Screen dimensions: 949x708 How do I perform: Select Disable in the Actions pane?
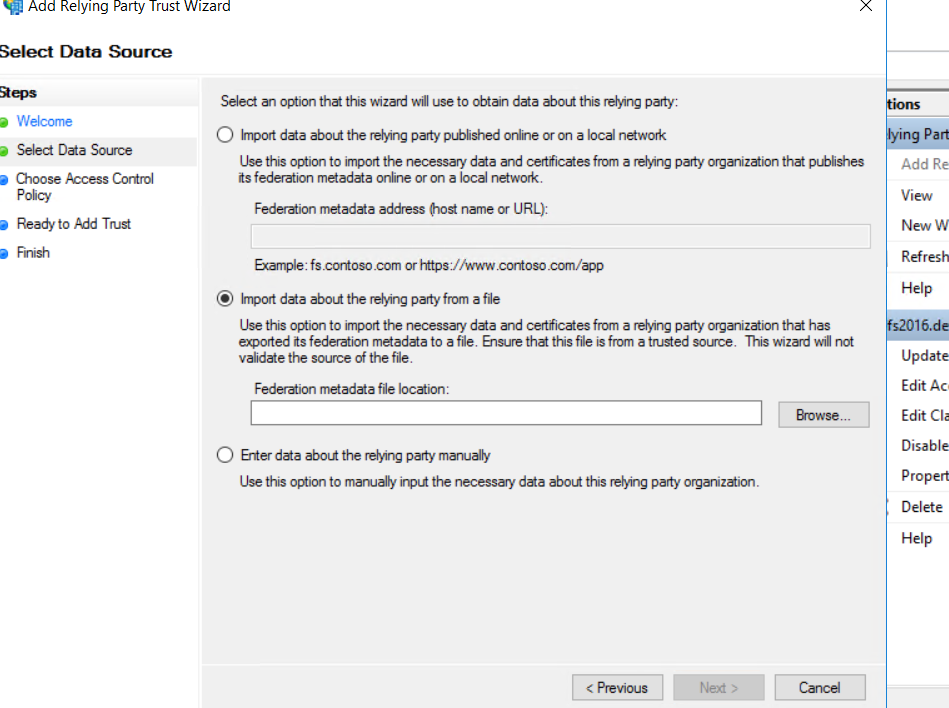[x=924, y=446]
